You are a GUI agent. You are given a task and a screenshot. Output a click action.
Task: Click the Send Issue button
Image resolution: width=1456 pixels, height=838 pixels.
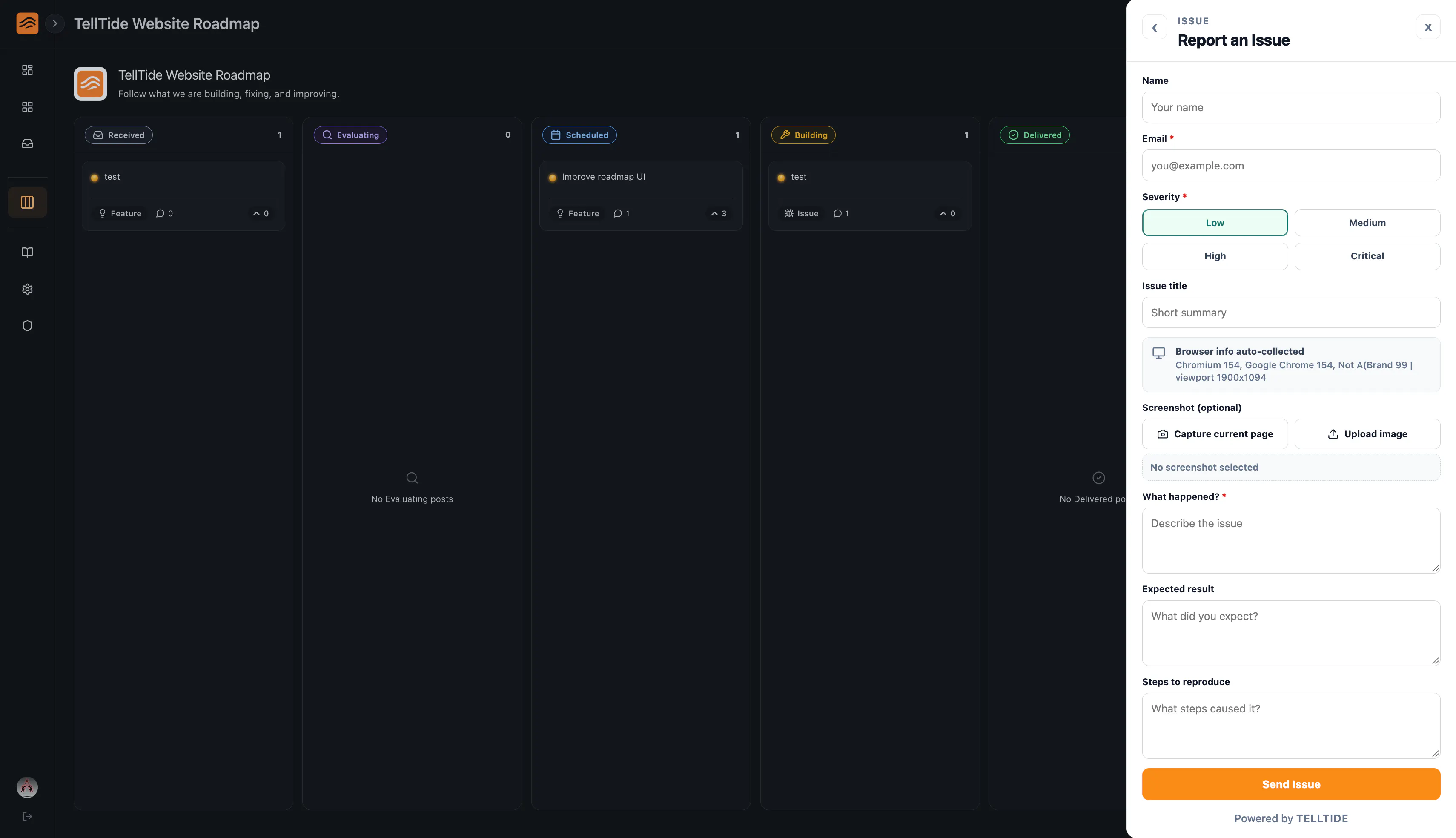click(1291, 784)
